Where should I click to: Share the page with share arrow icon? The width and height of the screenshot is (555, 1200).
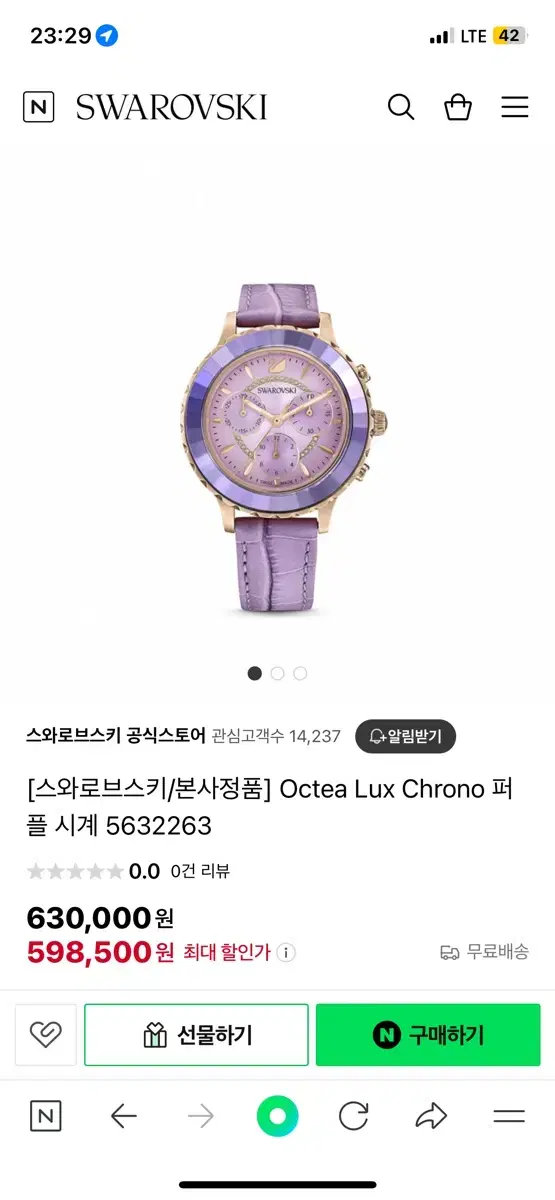coord(431,1116)
